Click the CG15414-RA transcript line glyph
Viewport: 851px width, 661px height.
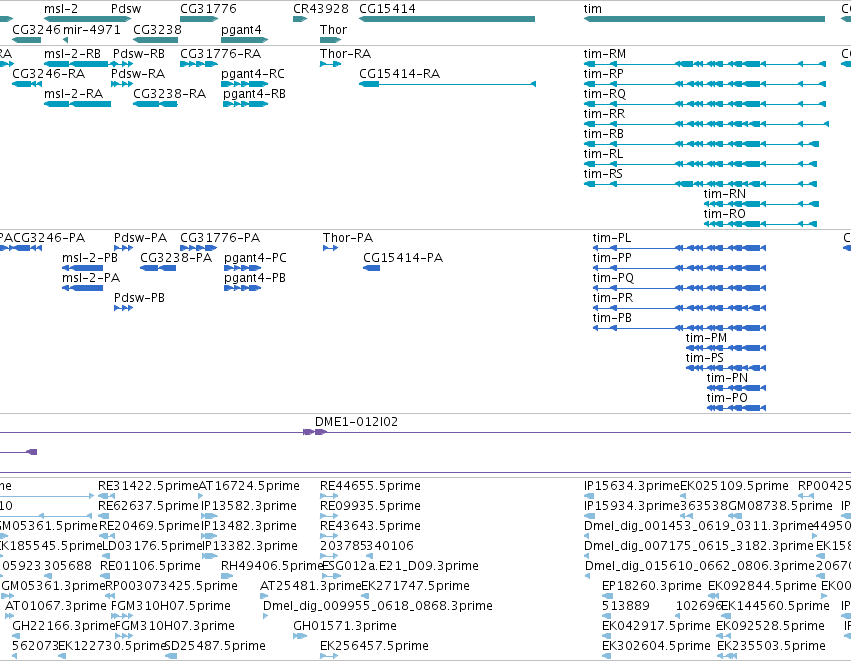pyautogui.click(x=447, y=84)
